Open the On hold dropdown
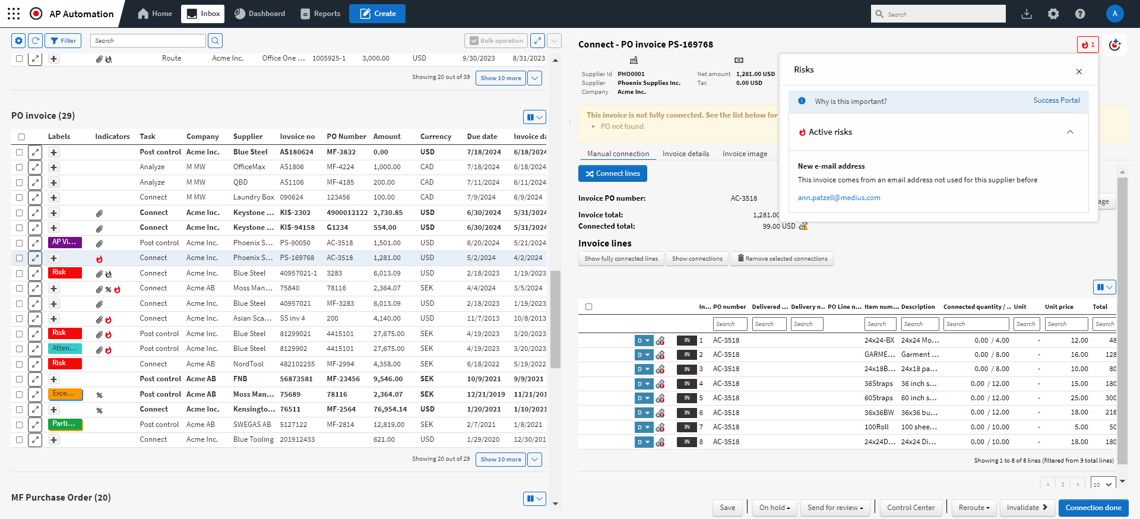This screenshot has height=519, width=1140. (x=774, y=507)
